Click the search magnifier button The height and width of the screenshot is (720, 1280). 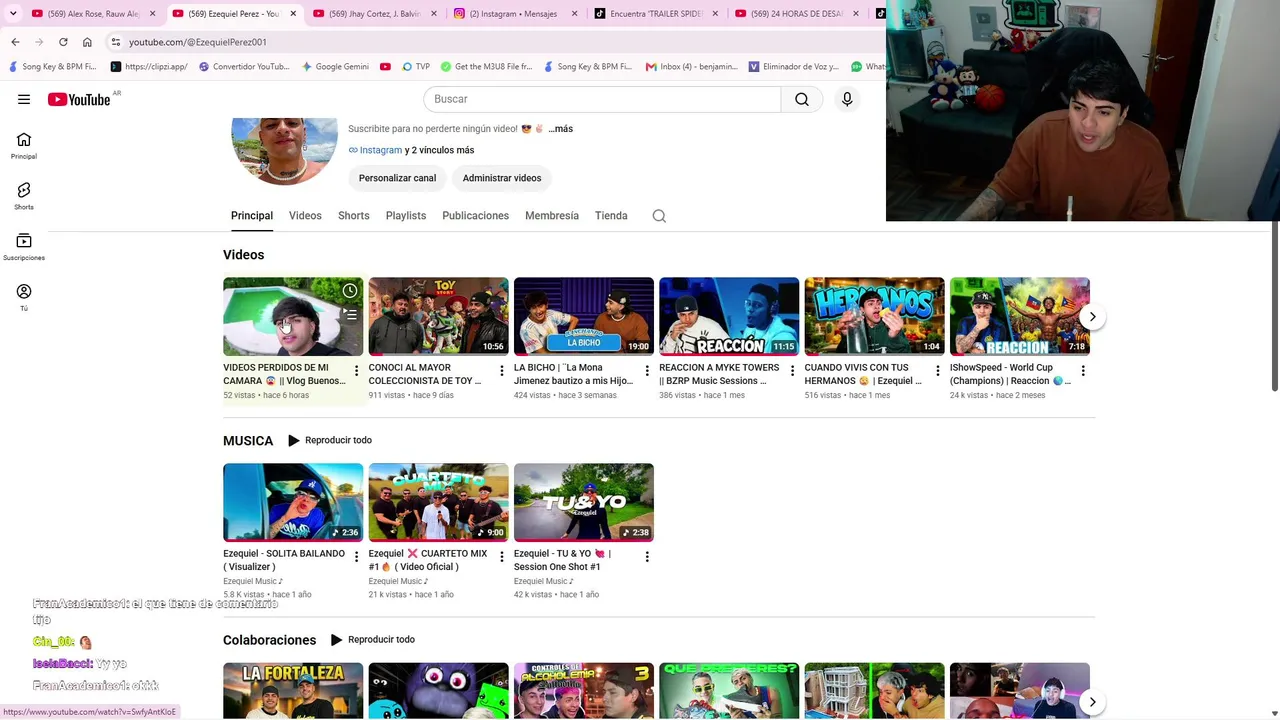[x=802, y=99]
